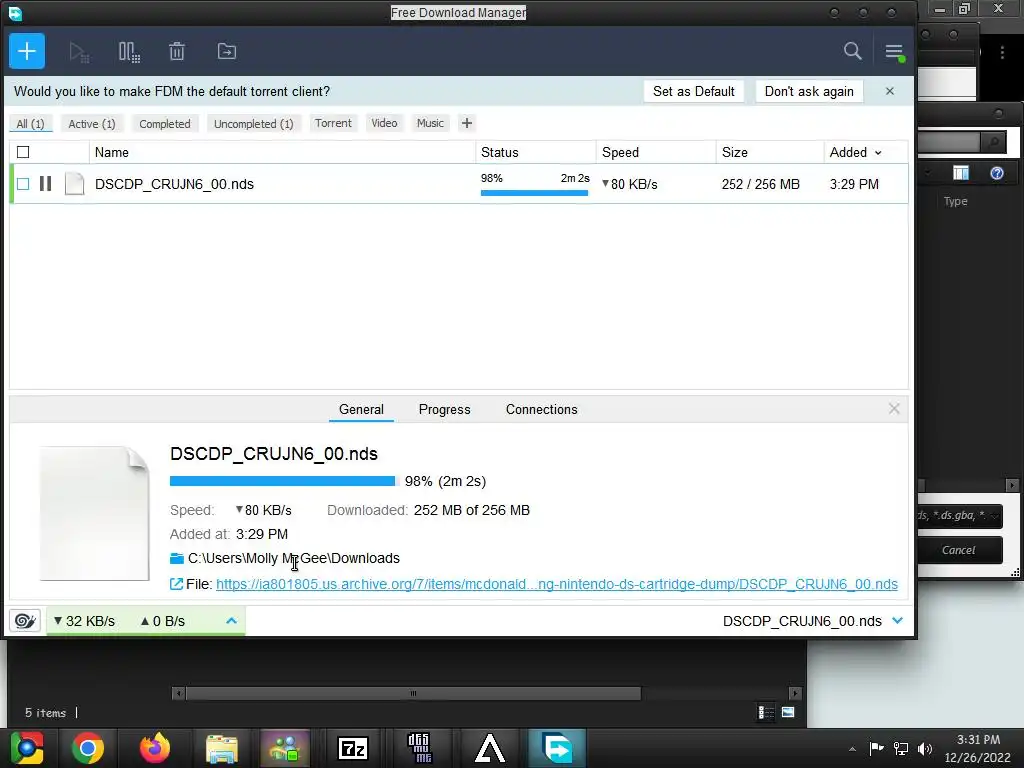Open File Explorer from the taskbar
This screenshot has width=1024, height=768.
[x=221, y=748]
